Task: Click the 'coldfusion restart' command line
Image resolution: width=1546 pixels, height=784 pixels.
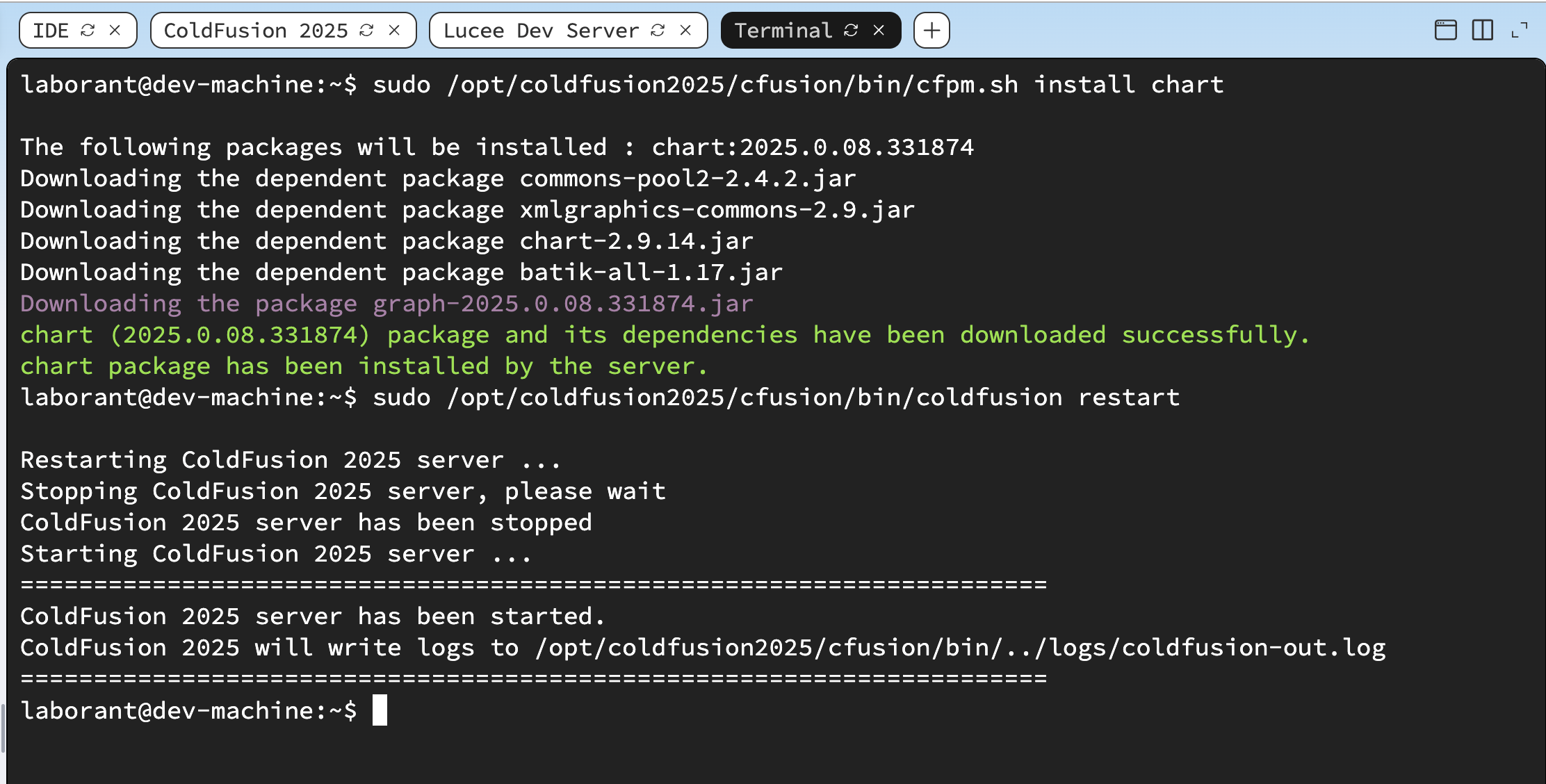Action: tap(600, 398)
